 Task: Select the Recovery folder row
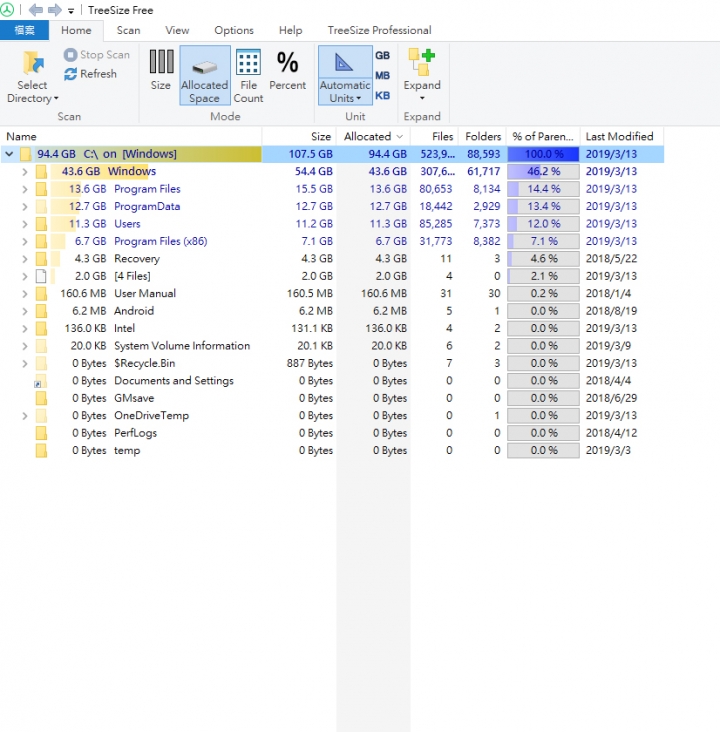(x=332, y=259)
